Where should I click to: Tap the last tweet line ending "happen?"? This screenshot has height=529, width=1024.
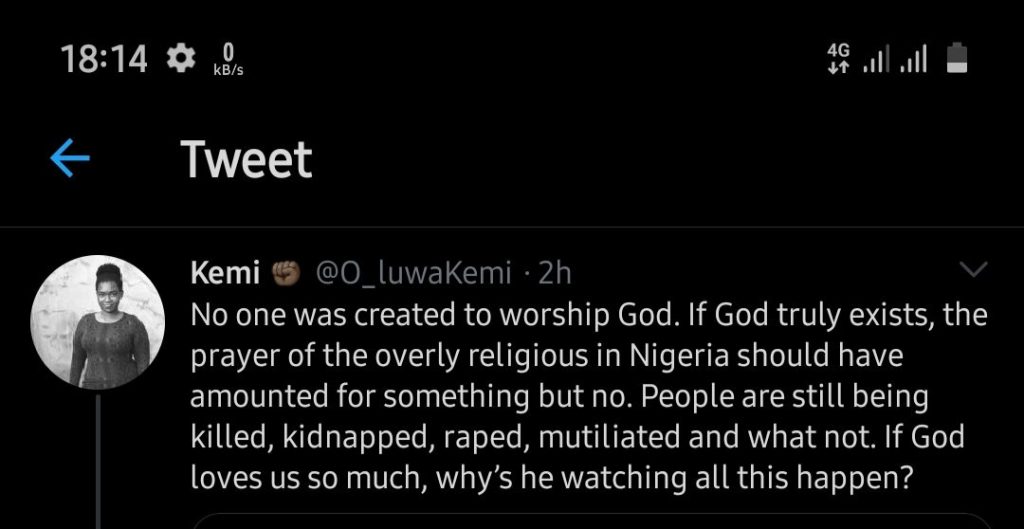pyautogui.click(x=551, y=478)
